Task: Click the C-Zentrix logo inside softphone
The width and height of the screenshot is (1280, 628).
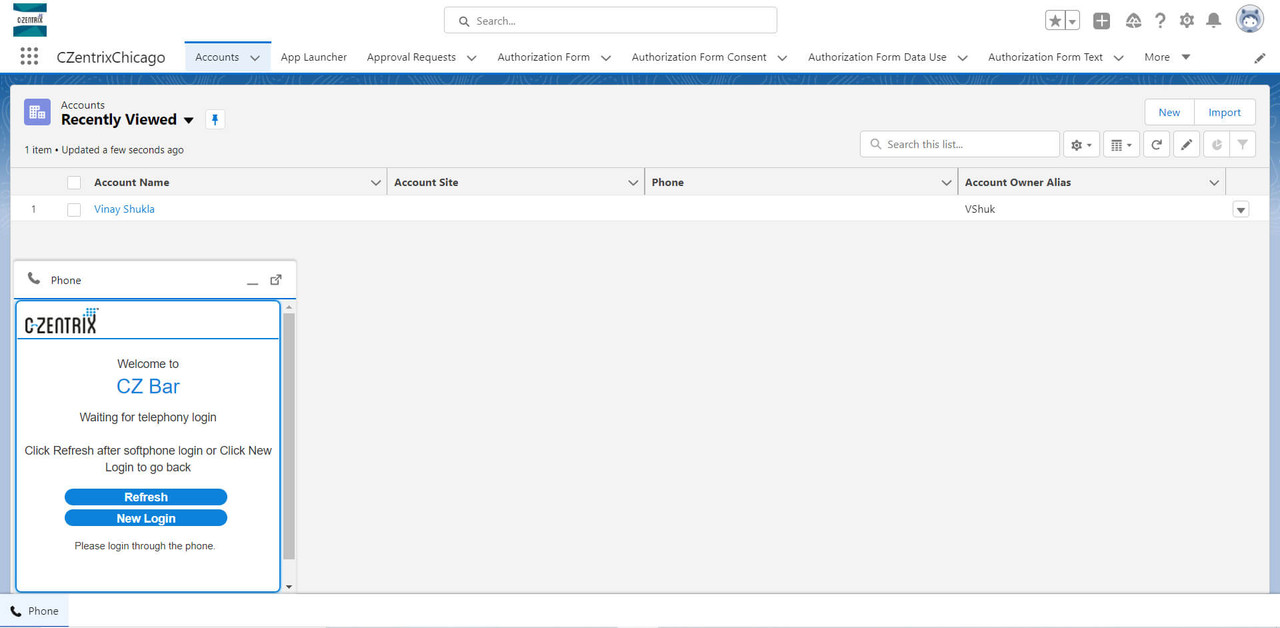Action: (x=61, y=321)
